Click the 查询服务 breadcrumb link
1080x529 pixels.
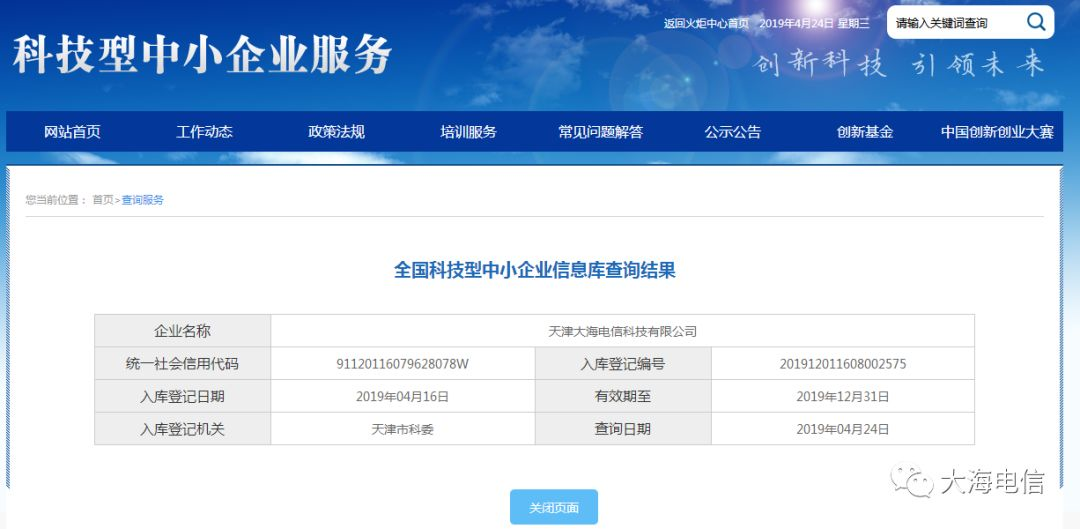(x=143, y=200)
